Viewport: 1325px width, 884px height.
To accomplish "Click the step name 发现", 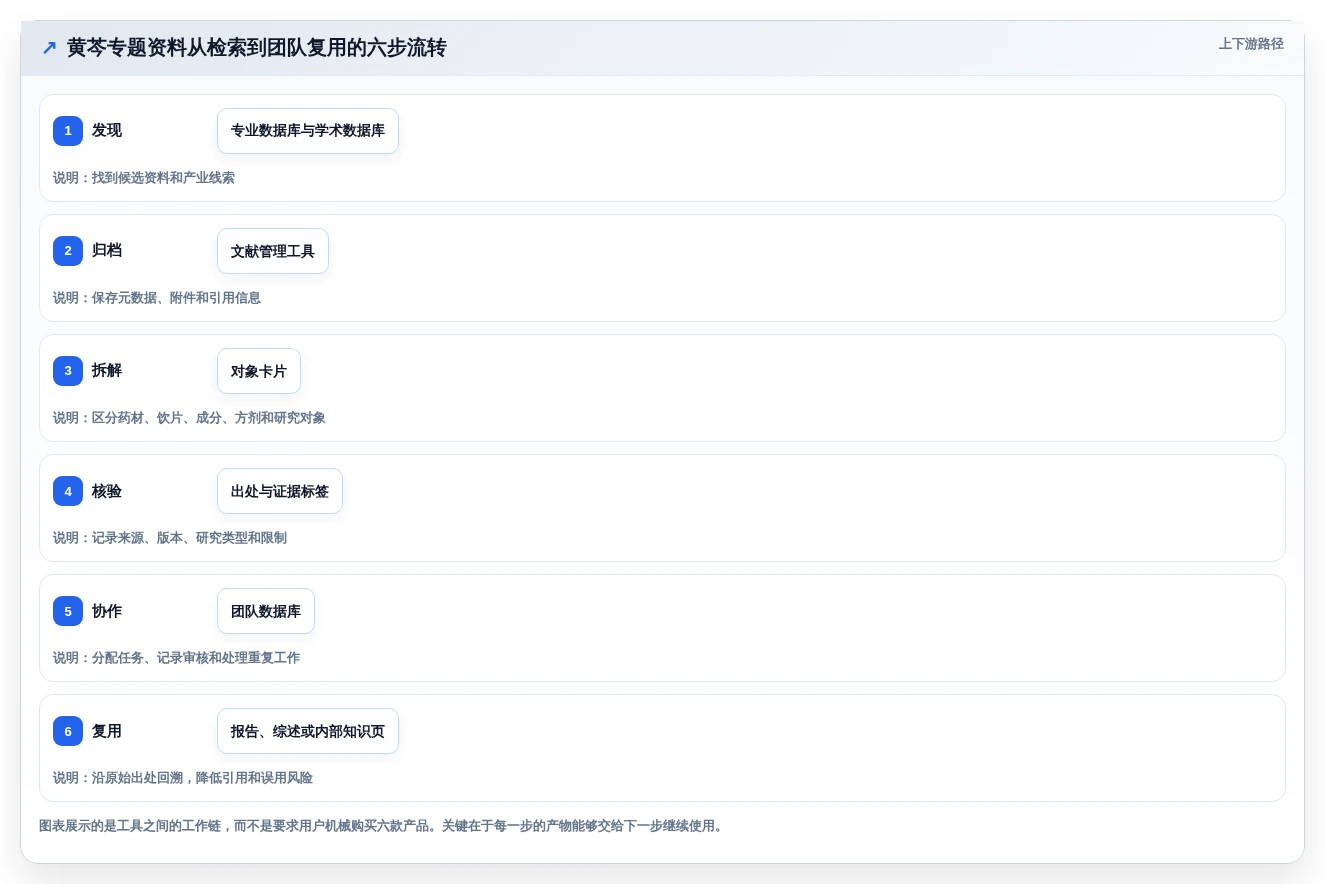I will pos(107,131).
